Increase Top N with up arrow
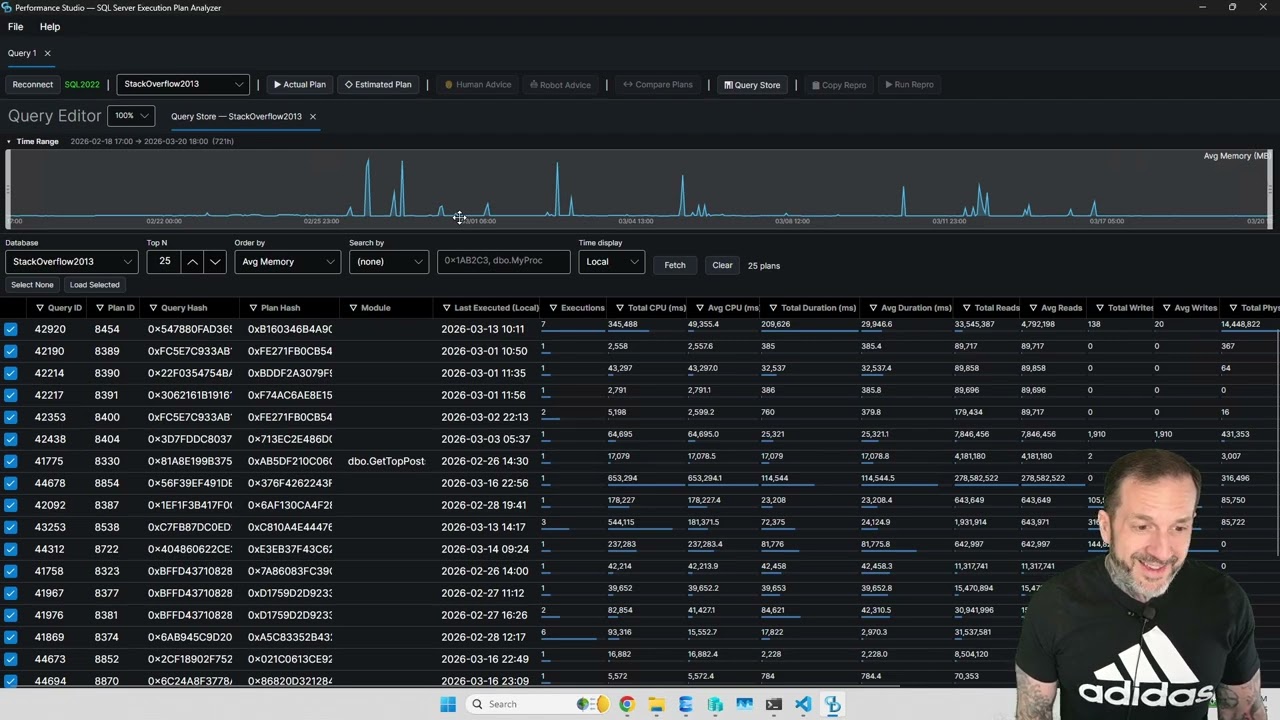The height and width of the screenshot is (720, 1280). 192,262
